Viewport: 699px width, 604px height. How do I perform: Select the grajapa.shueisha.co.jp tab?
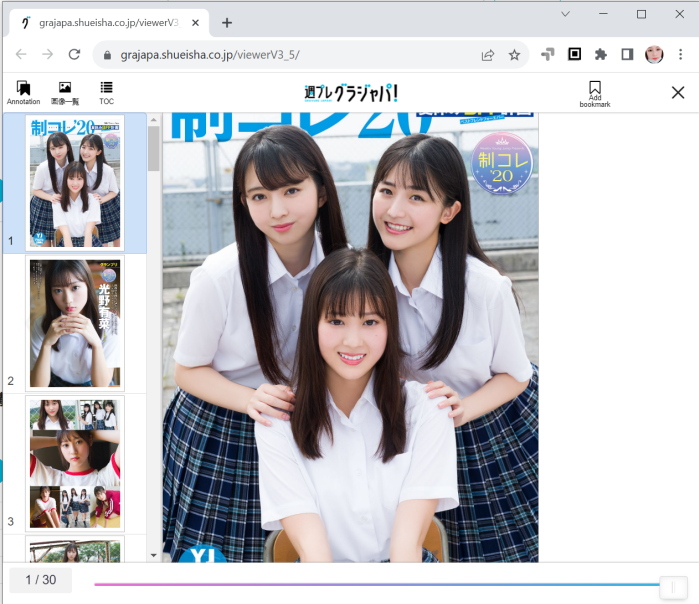pyautogui.click(x=107, y=23)
